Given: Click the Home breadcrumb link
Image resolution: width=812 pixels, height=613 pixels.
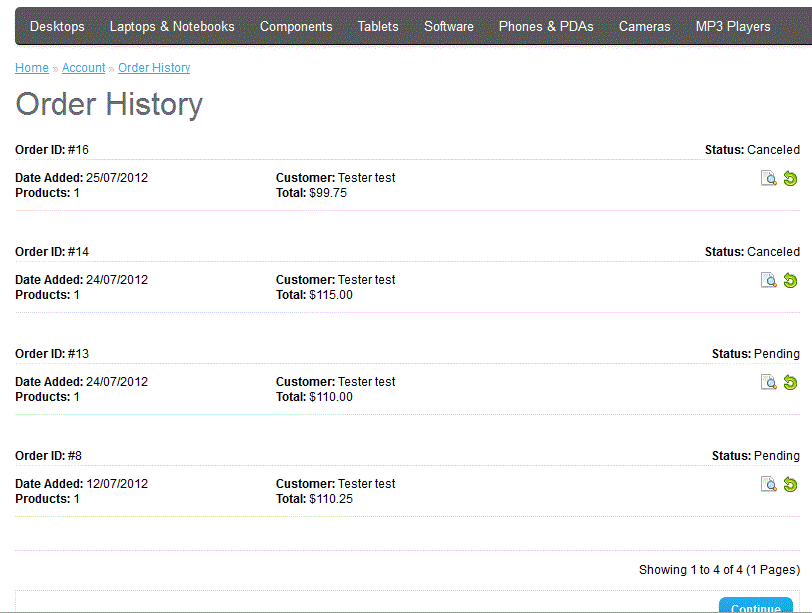Looking at the screenshot, I should coord(32,68).
